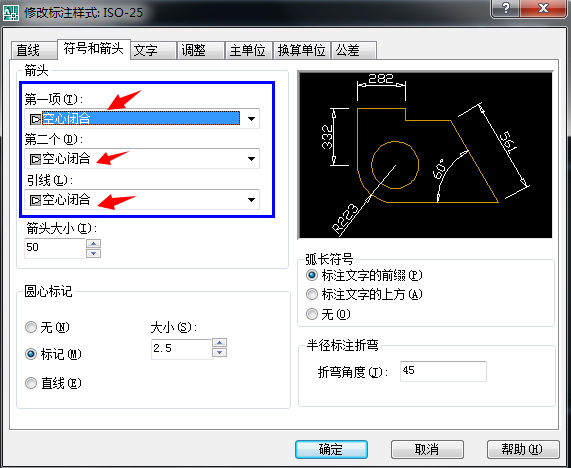The width and height of the screenshot is (571, 468).
Task: Open the 文字 tab
Action: point(153,50)
